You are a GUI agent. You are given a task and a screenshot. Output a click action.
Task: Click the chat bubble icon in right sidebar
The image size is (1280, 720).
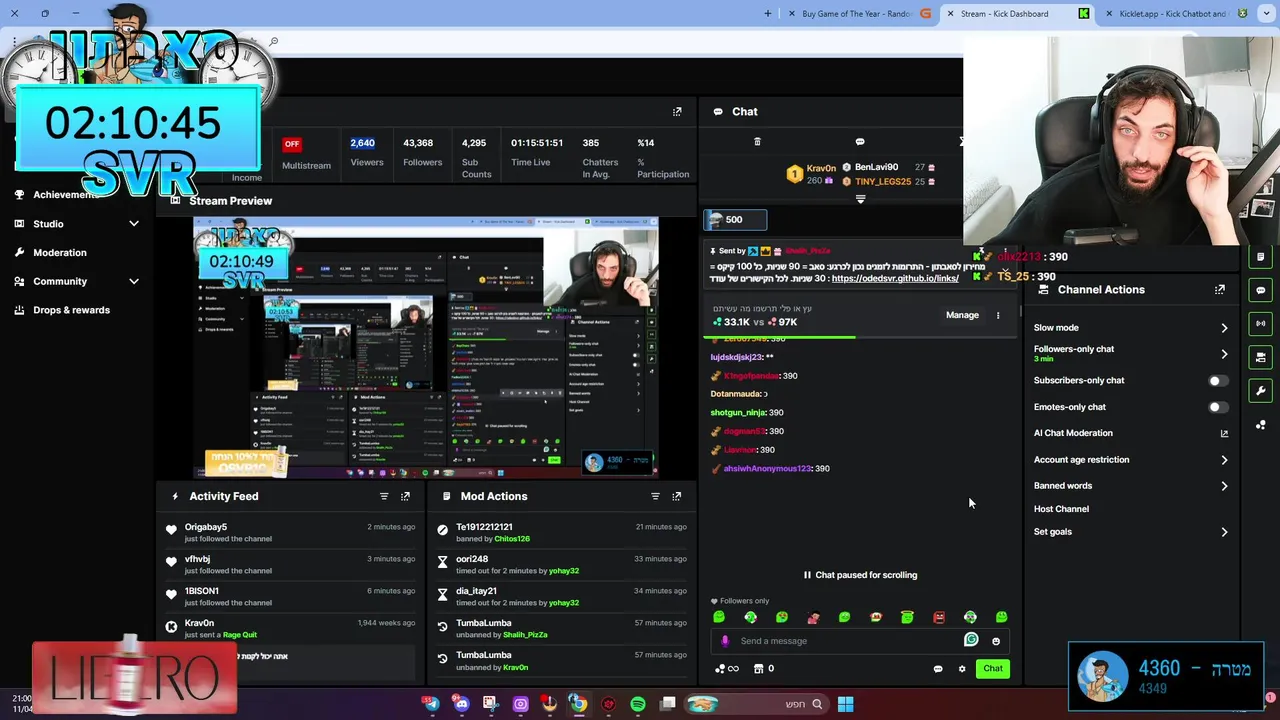[1261, 290]
